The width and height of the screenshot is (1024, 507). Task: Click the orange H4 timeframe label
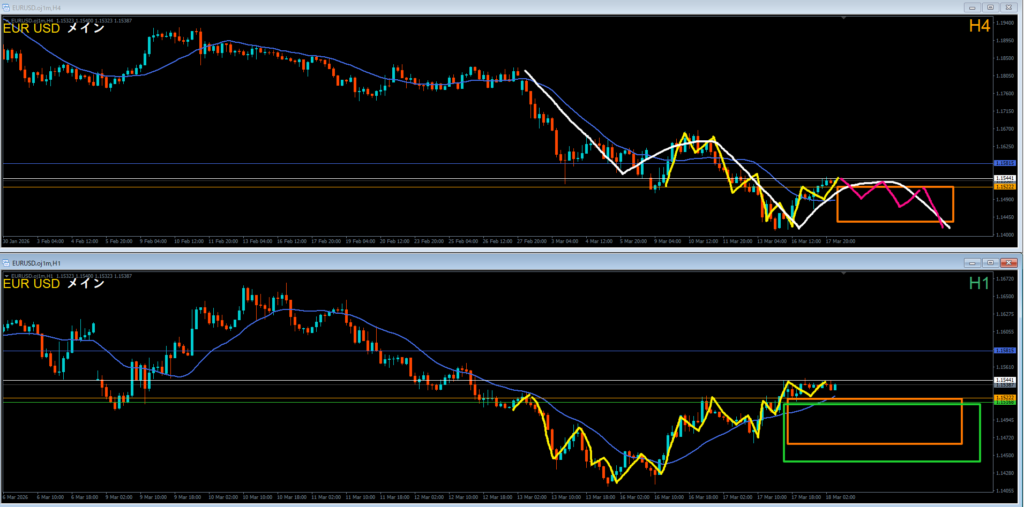pyautogui.click(x=979, y=27)
